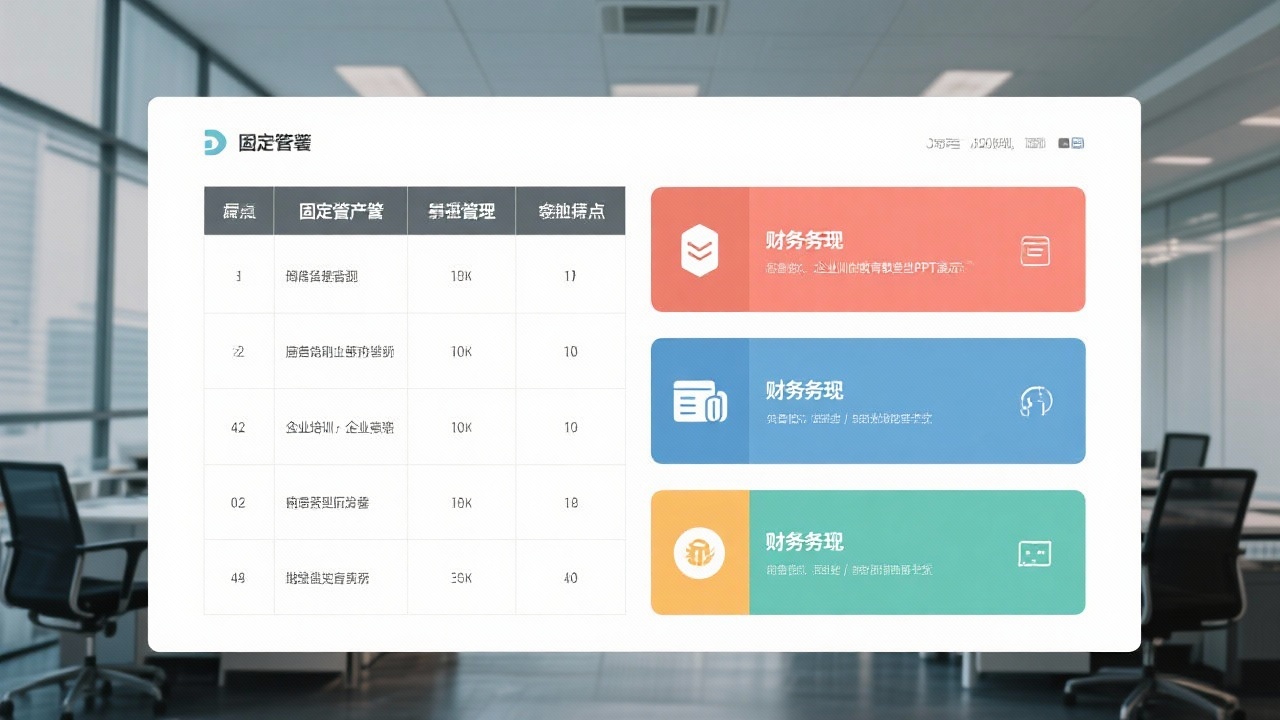Select the 固定管产管 column header

point(340,210)
